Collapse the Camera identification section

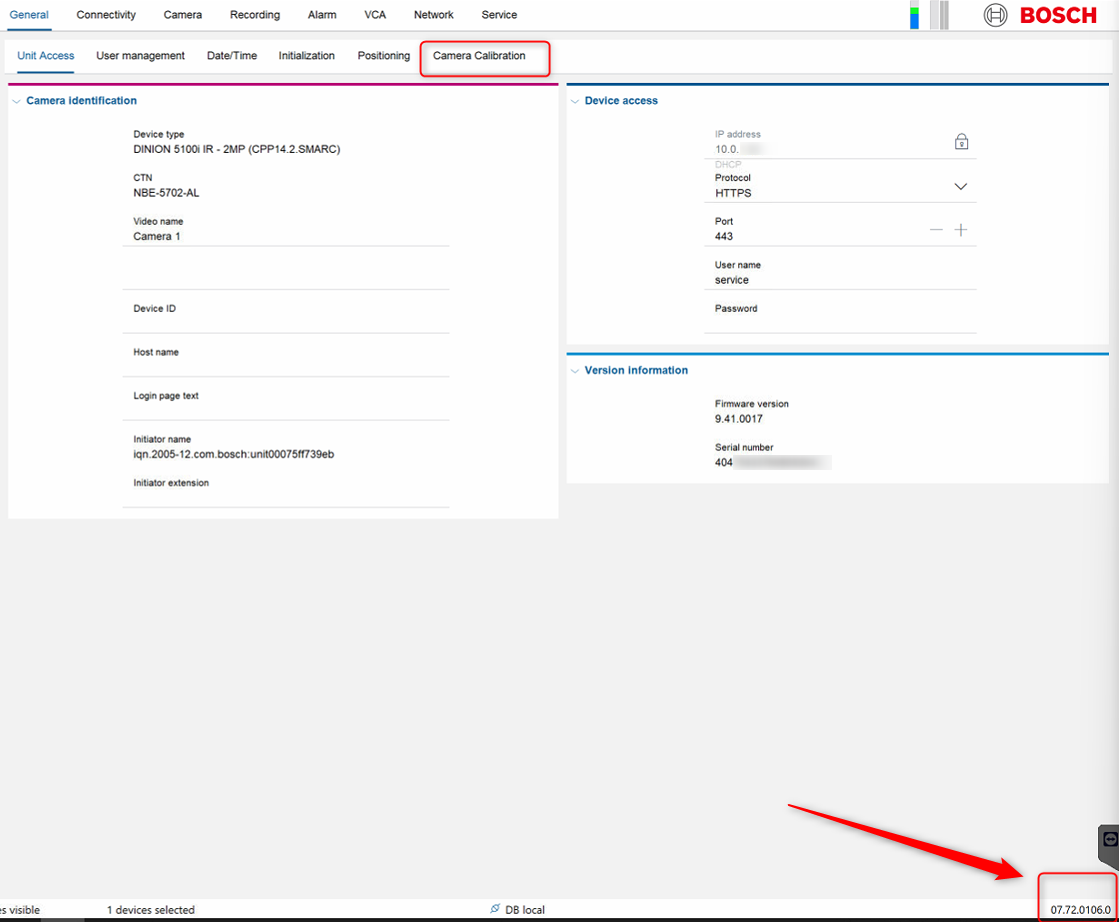click(16, 101)
